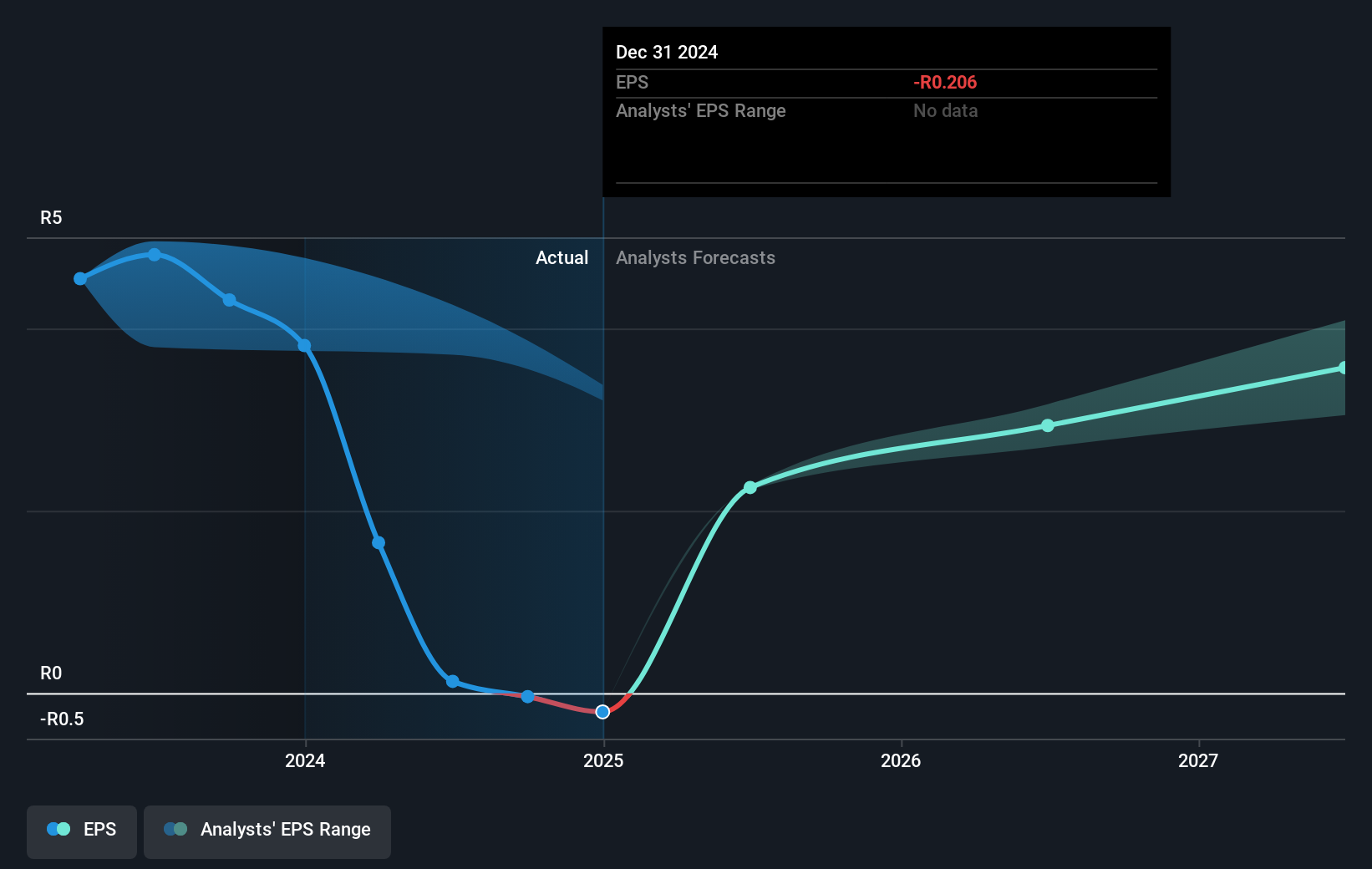The image size is (1372, 869).
Task: Click the No data label in the tooltip
Action: coord(945,110)
